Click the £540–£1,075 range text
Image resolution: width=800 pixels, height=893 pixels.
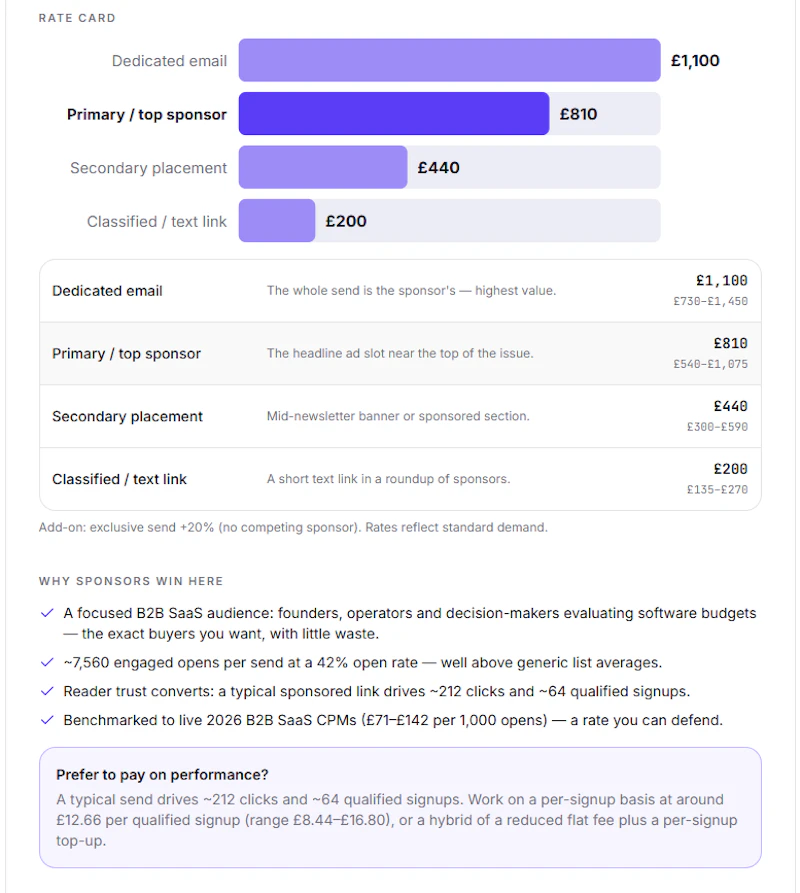pos(711,364)
